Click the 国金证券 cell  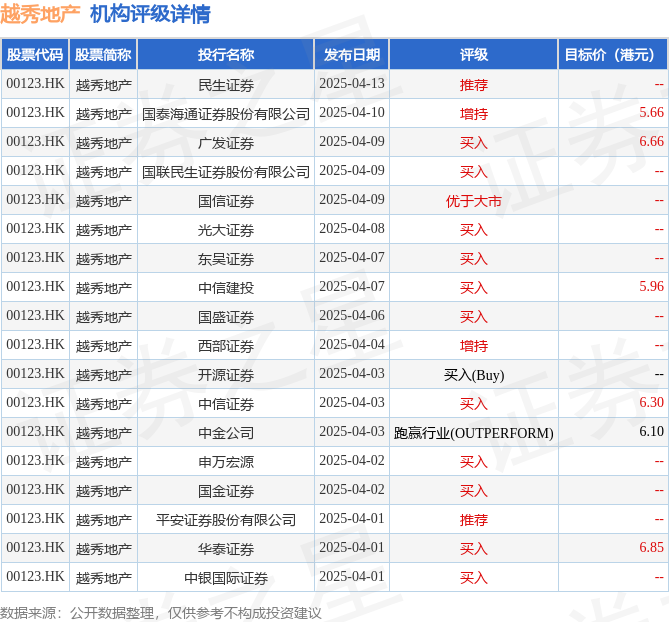point(226,491)
